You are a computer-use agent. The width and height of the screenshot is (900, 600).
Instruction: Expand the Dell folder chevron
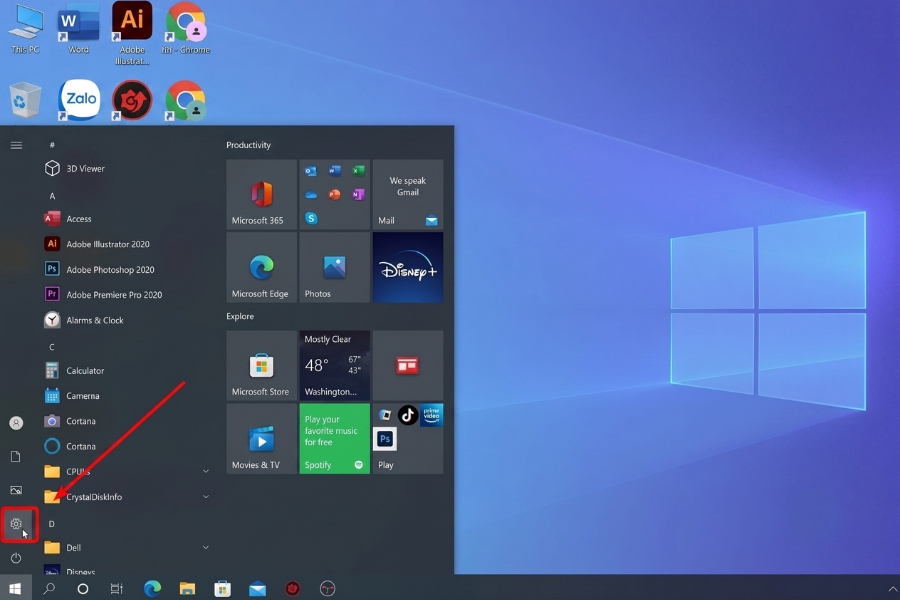pos(205,547)
